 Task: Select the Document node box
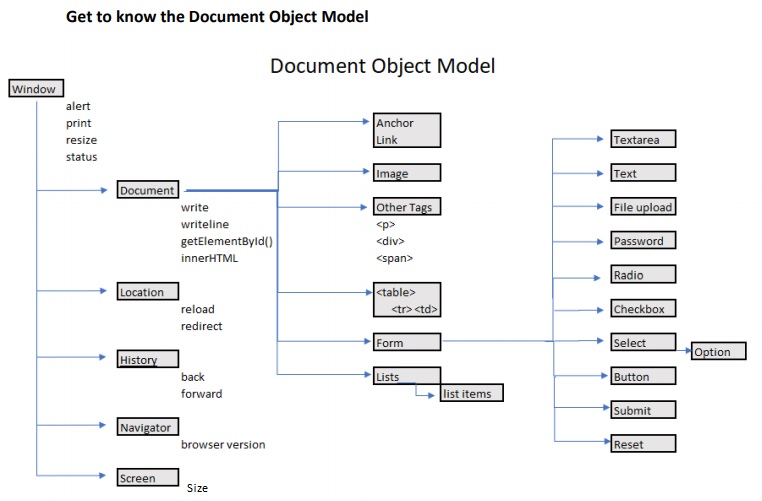point(148,190)
